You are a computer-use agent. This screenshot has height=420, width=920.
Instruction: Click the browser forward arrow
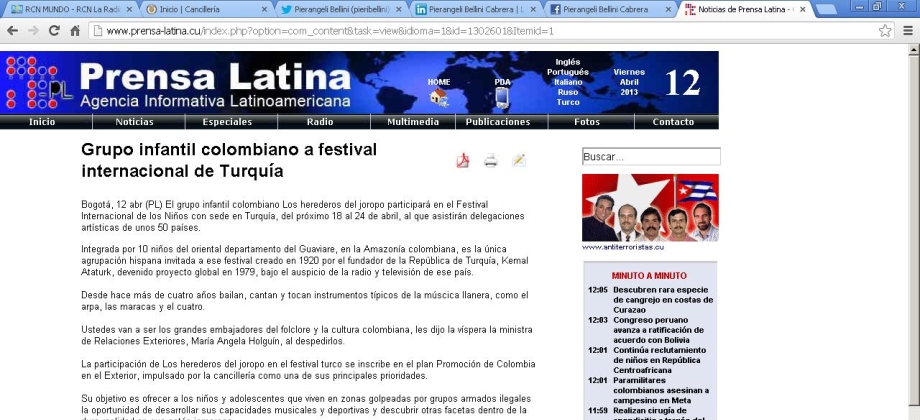33,31
